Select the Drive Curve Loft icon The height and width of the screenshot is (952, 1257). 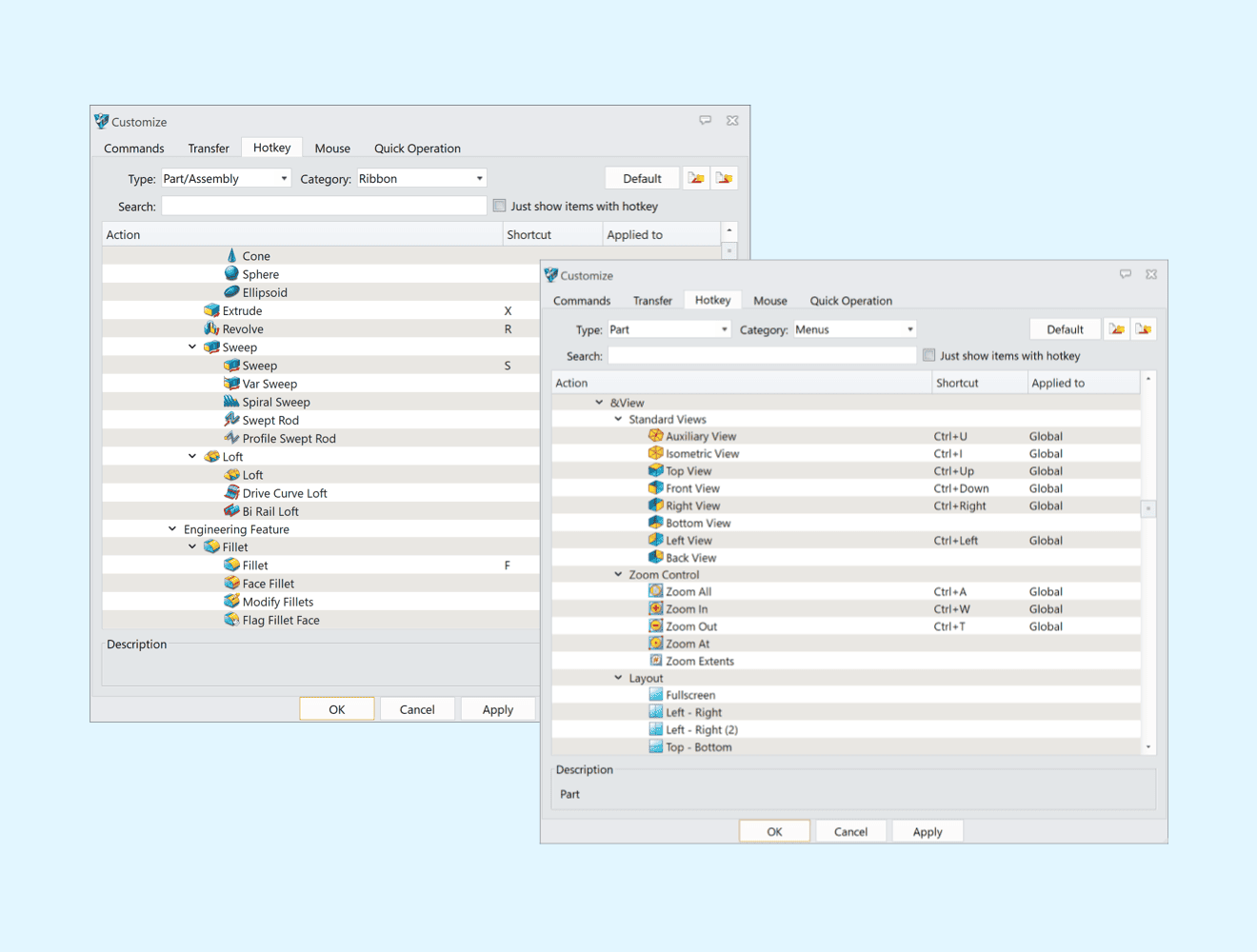[232, 493]
